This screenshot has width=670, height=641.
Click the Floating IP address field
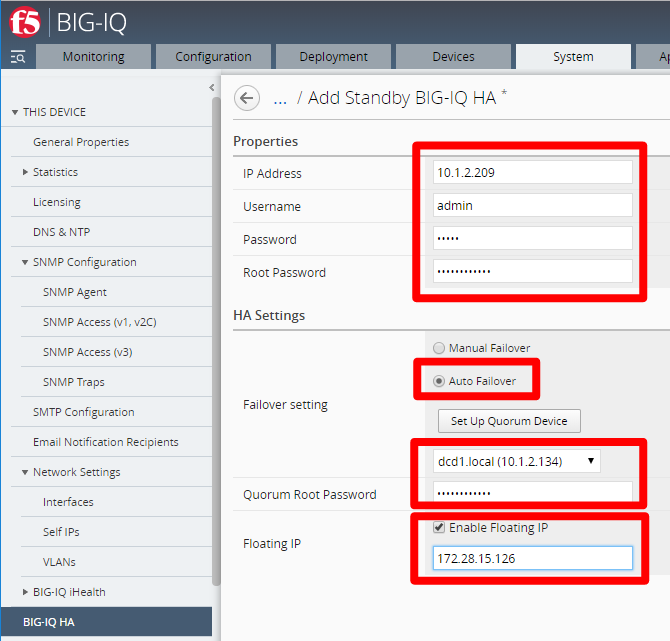click(532, 558)
